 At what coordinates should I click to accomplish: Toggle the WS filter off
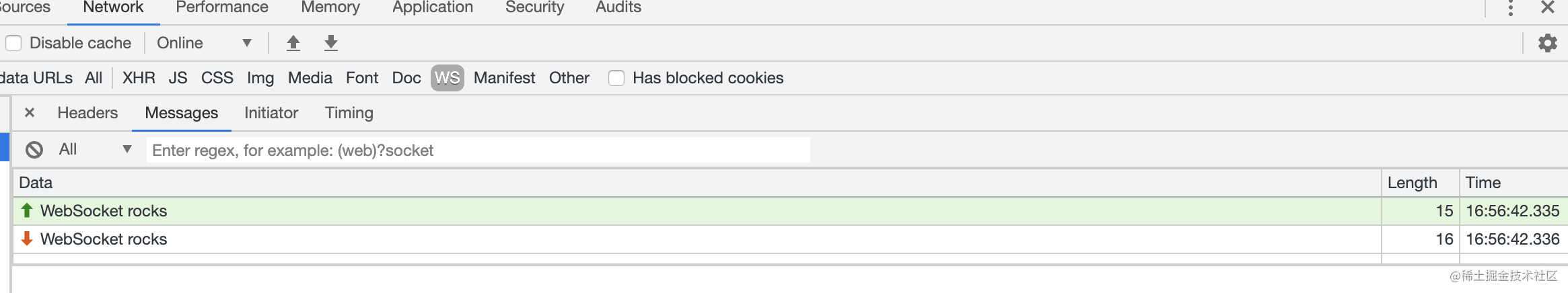coord(447,78)
